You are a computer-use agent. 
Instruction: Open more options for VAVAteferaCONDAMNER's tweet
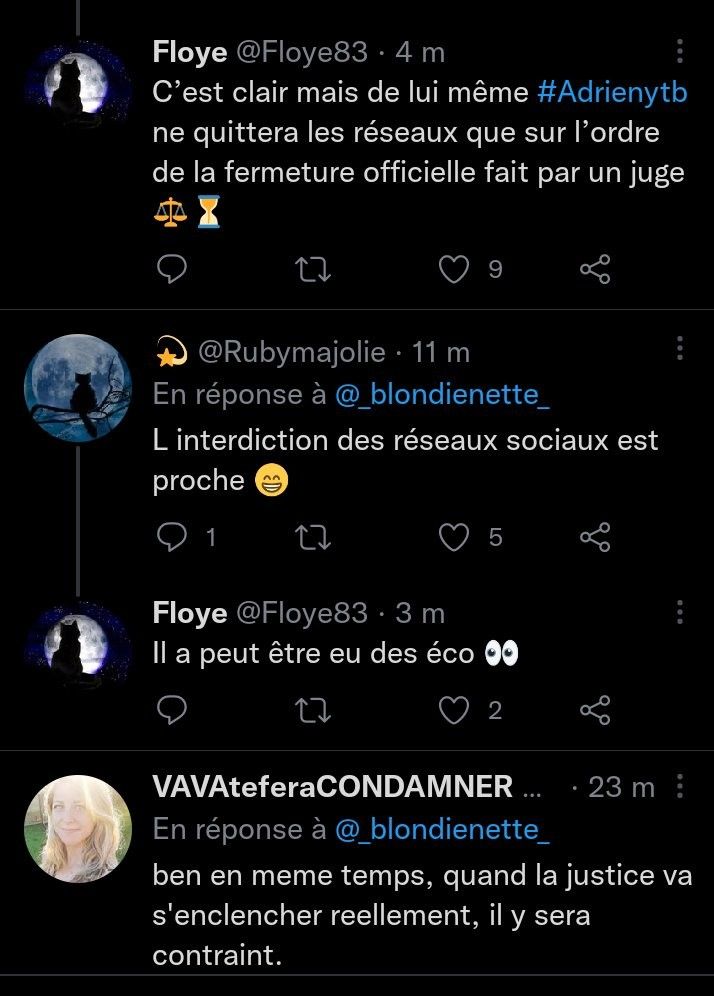point(680,787)
